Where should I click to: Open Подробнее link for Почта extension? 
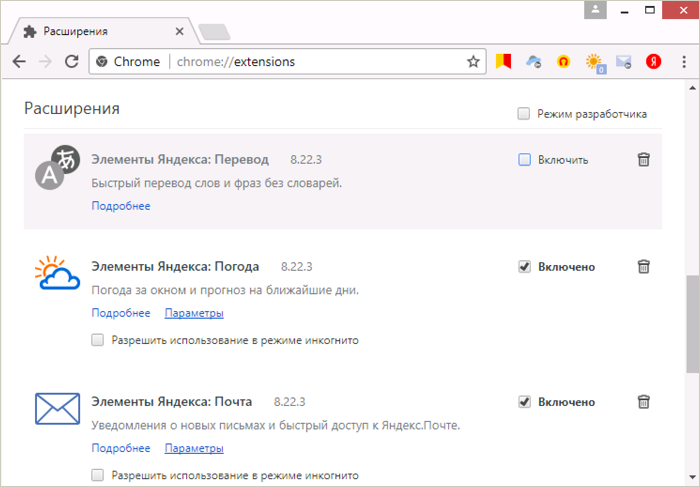click(121, 448)
